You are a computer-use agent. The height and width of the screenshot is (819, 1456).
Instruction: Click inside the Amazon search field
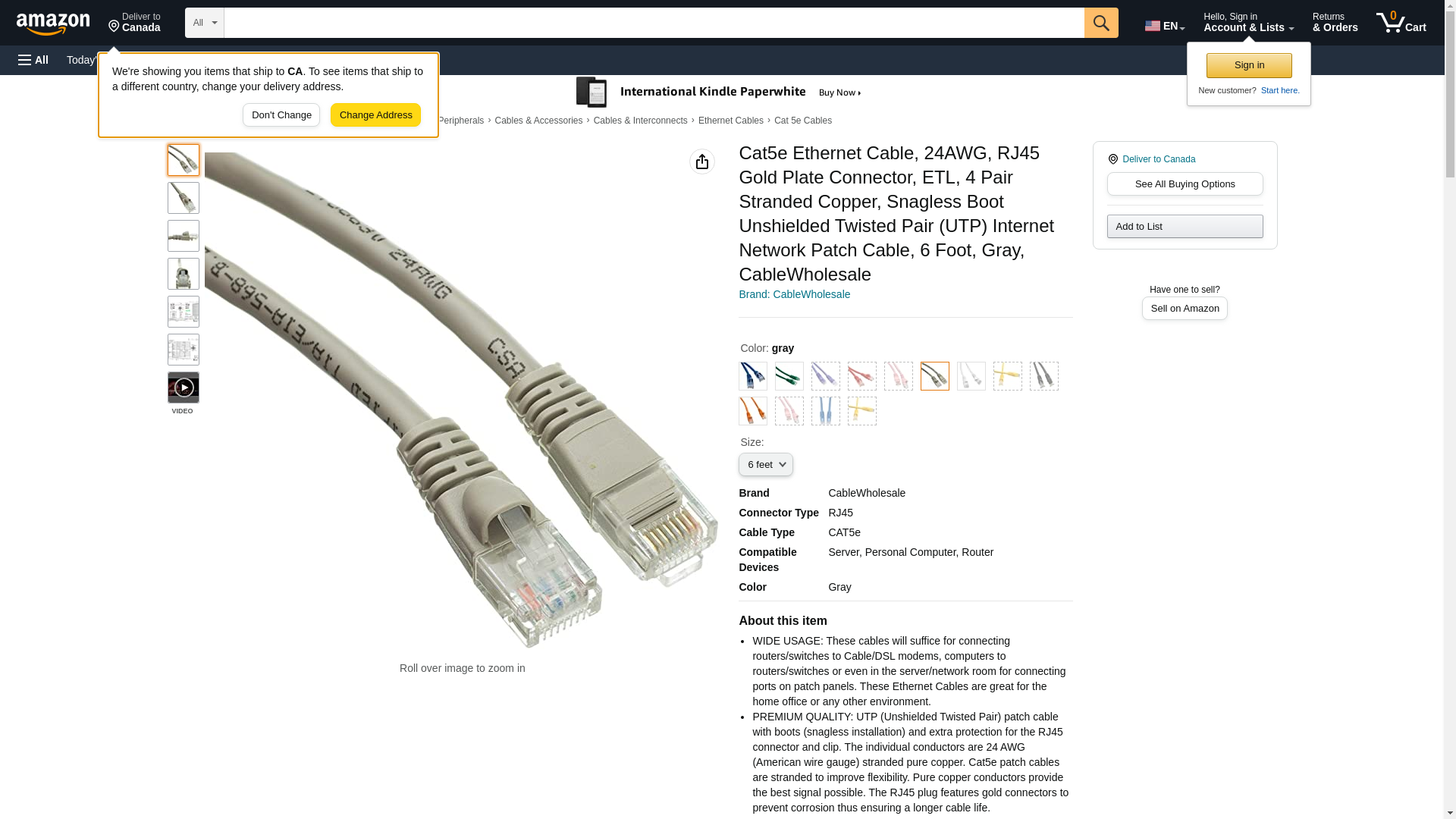click(x=654, y=23)
